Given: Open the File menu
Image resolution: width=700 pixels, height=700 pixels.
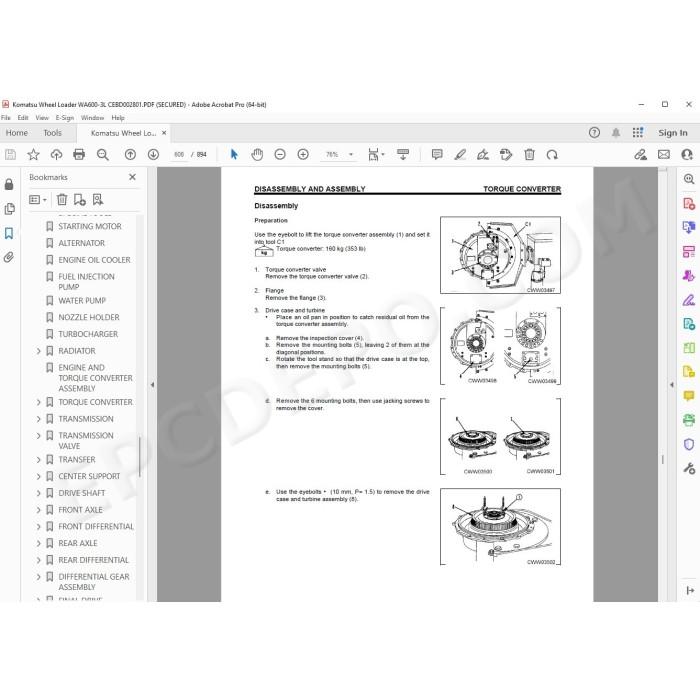Looking at the screenshot, I should pyautogui.click(x=6, y=118).
